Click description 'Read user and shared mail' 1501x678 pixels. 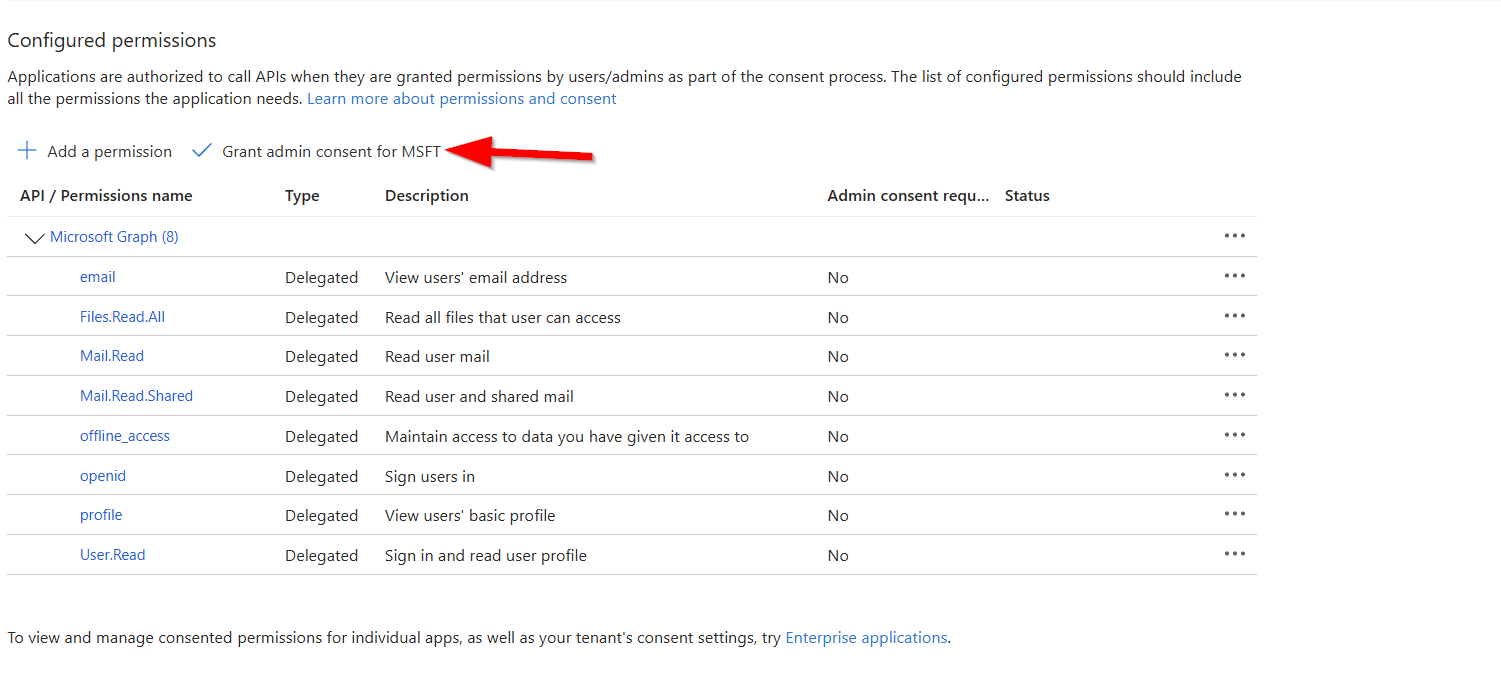point(479,396)
